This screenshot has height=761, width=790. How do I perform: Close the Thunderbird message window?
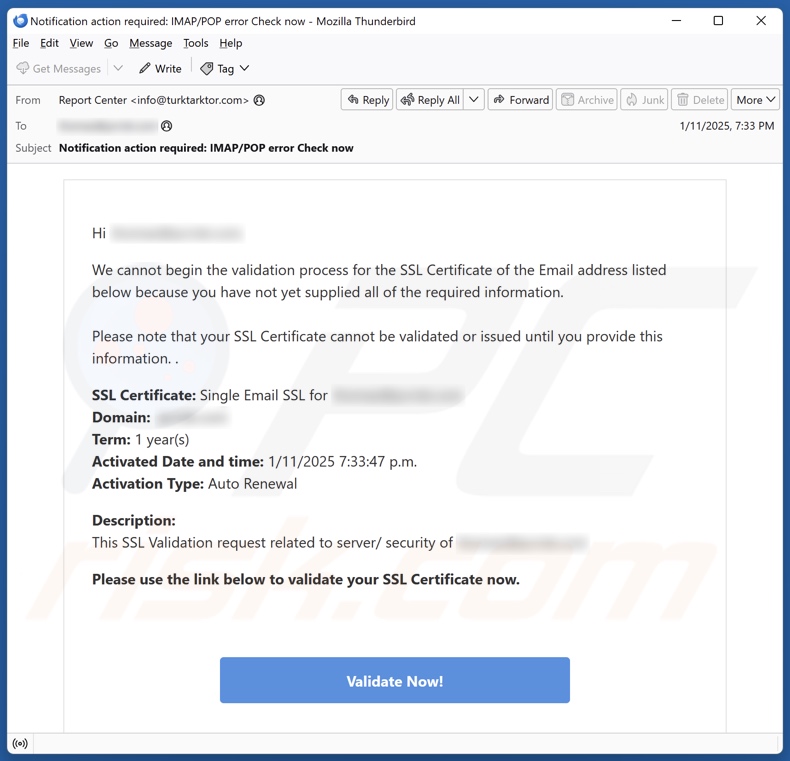[761, 21]
